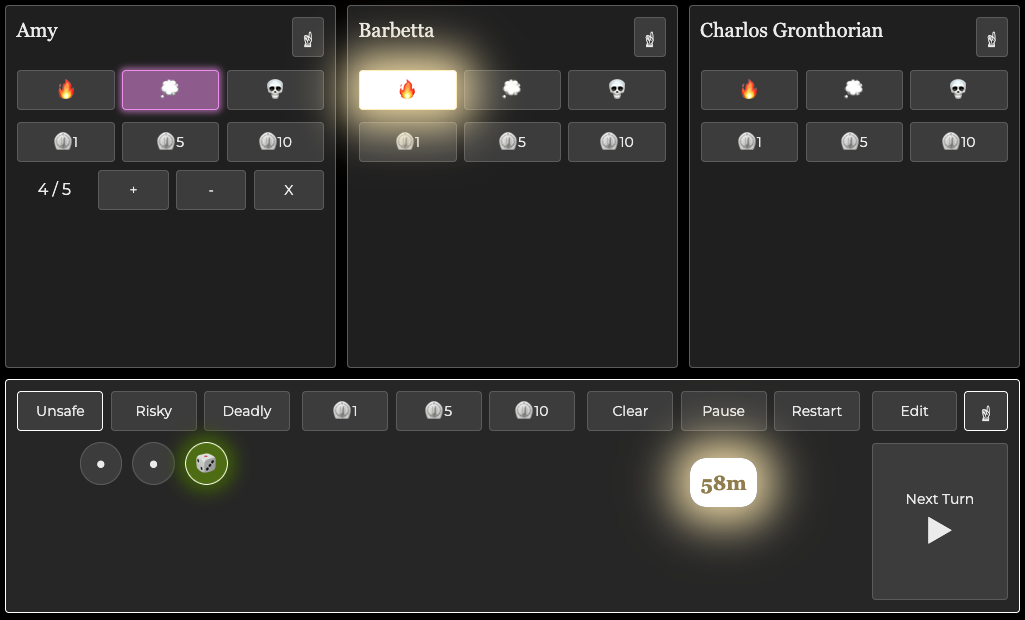Click the hand icon in Amy's panel
This screenshot has height=620, width=1025.
(308, 37)
